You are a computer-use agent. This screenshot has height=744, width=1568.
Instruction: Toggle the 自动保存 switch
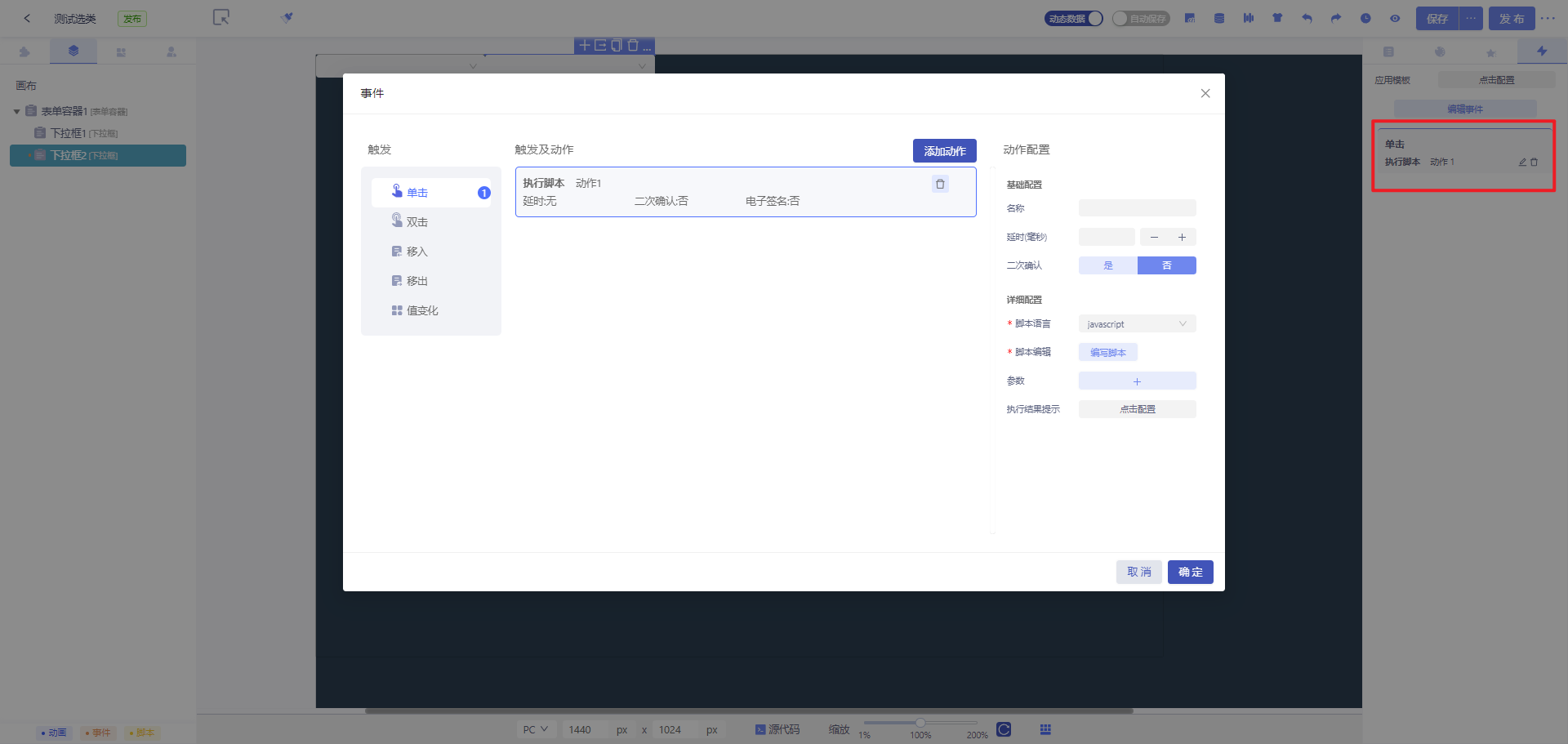(1141, 18)
